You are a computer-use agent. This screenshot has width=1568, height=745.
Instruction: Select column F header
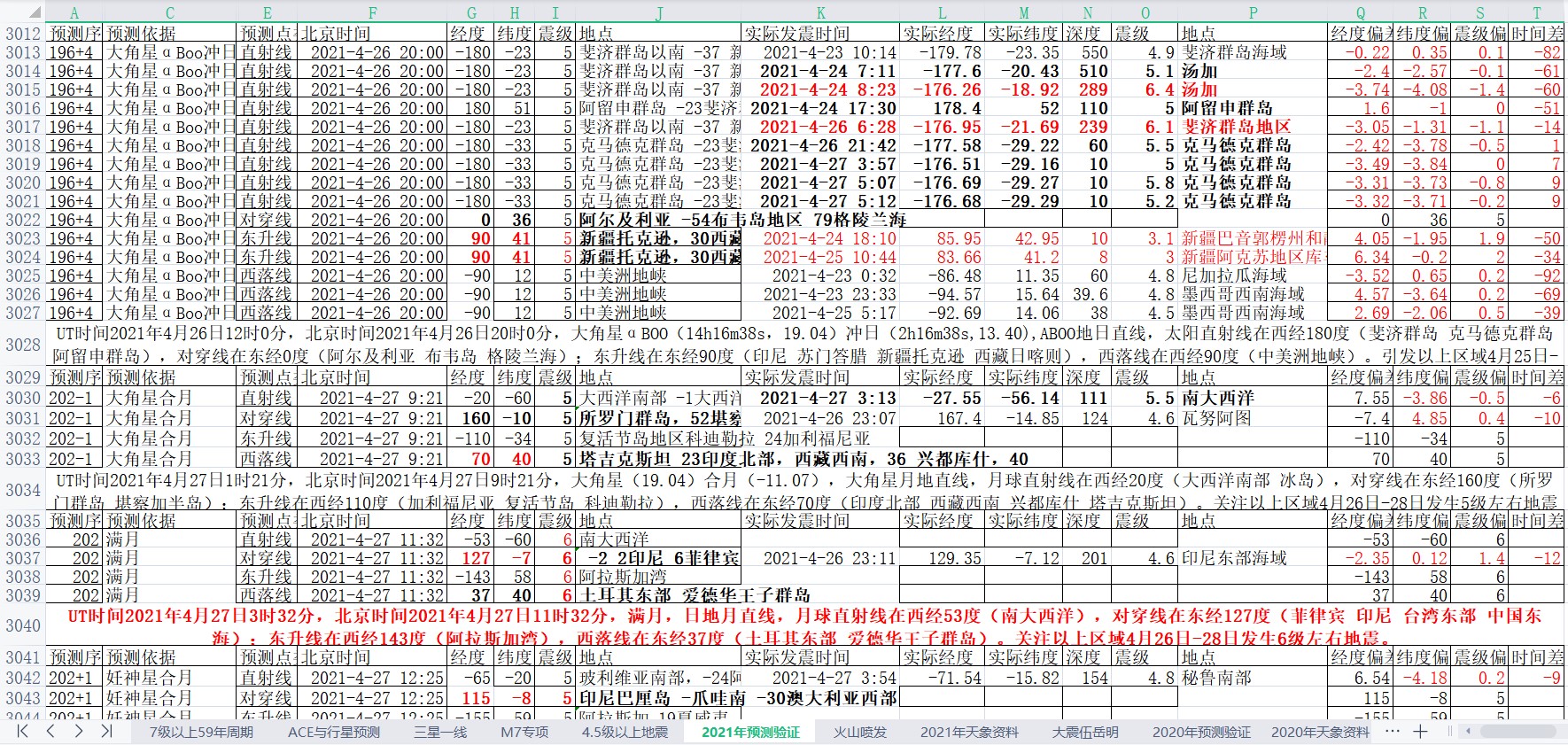tap(372, 12)
